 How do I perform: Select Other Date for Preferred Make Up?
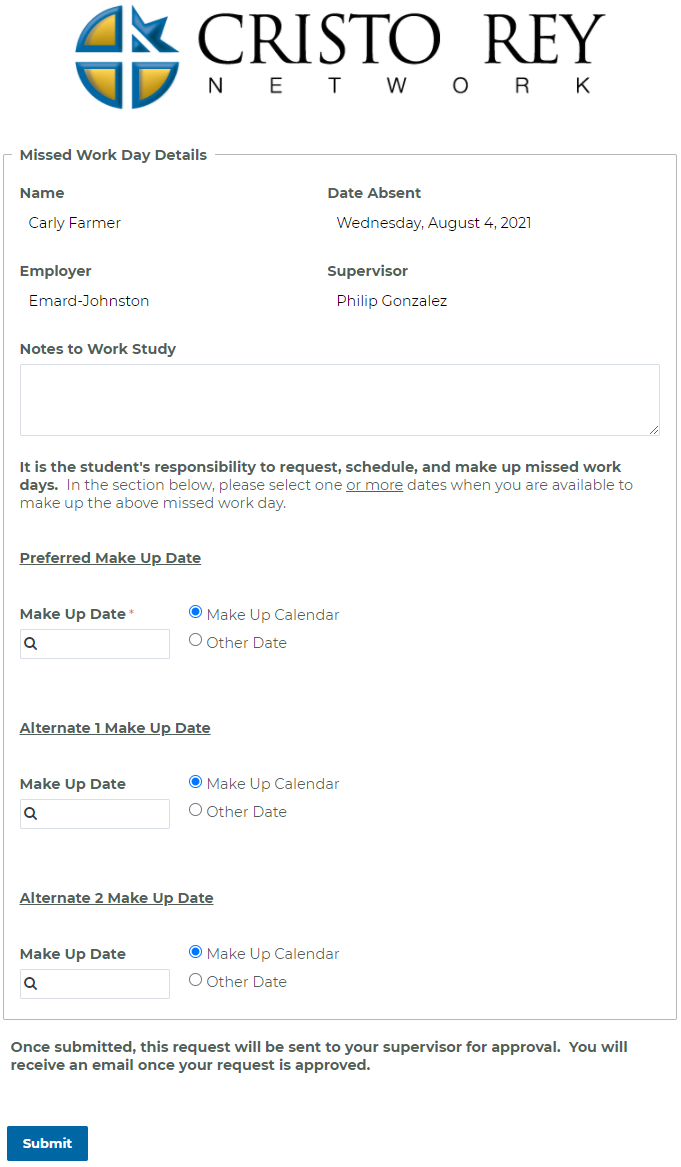click(196, 640)
